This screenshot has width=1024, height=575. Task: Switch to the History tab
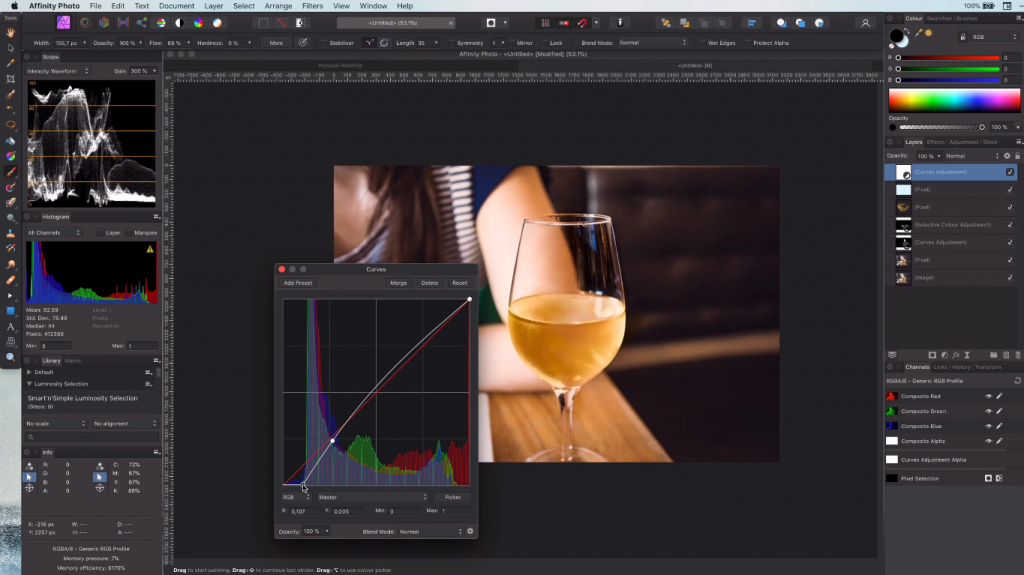(961, 367)
